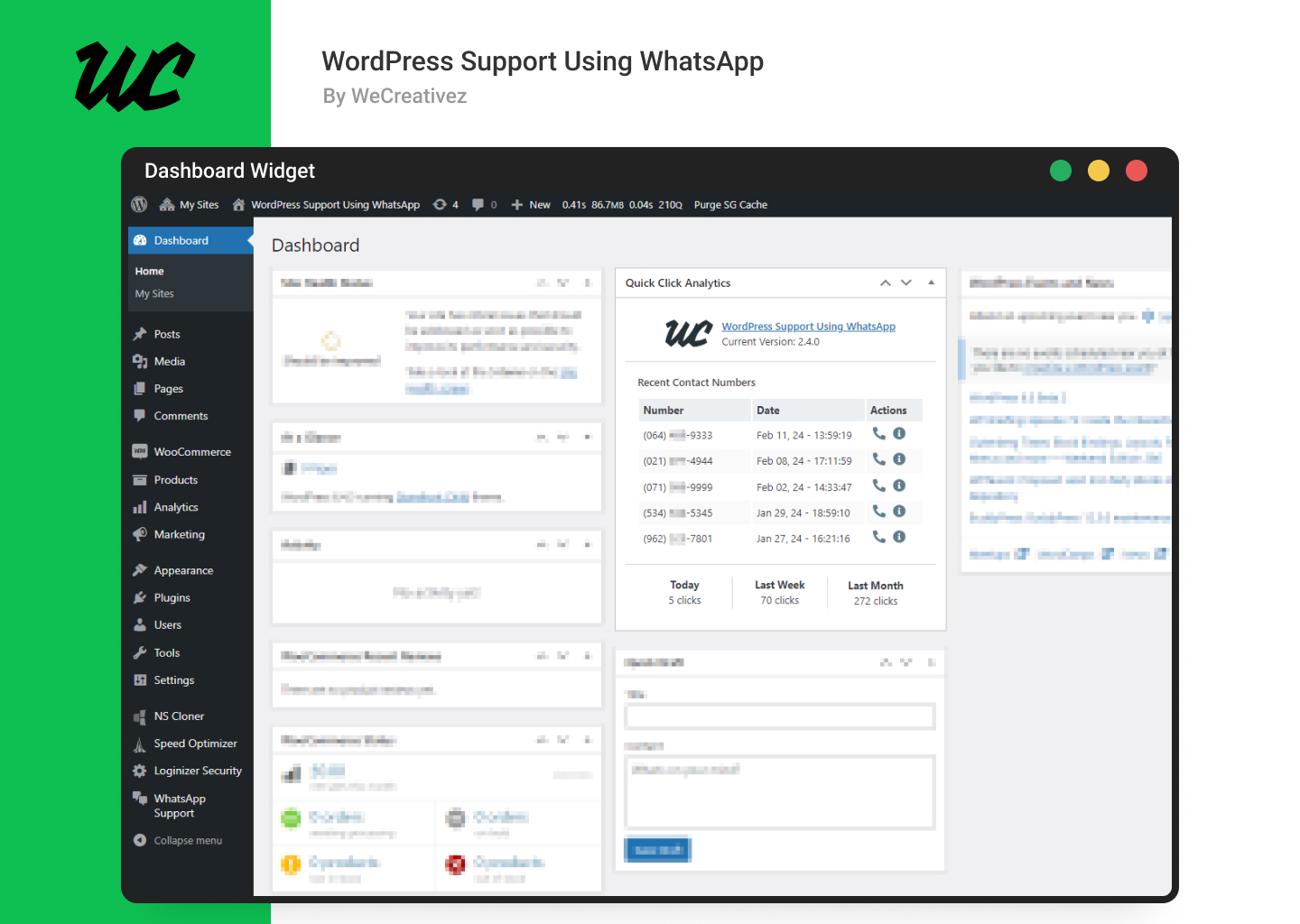1300x924 pixels.
Task: Click the date Feb 11, 24 - 13:59:19
Action: pyautogui.click(x=804, y=435)
